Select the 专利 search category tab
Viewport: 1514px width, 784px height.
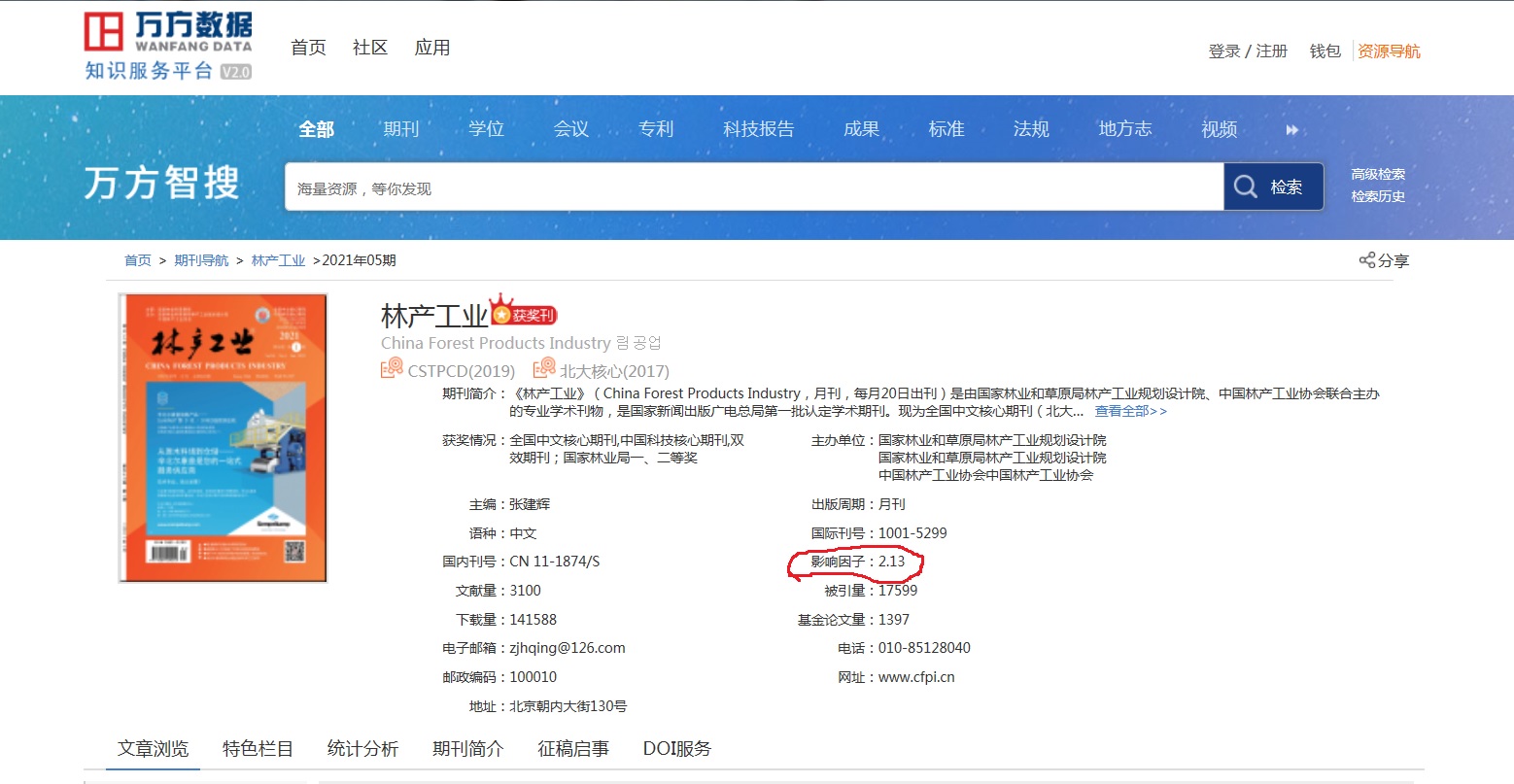656,129
